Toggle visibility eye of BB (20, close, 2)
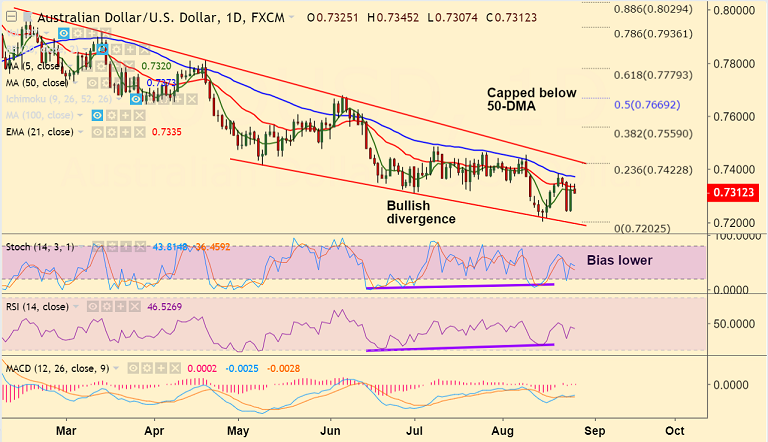 pyautogui.click(x=103, y=49)
